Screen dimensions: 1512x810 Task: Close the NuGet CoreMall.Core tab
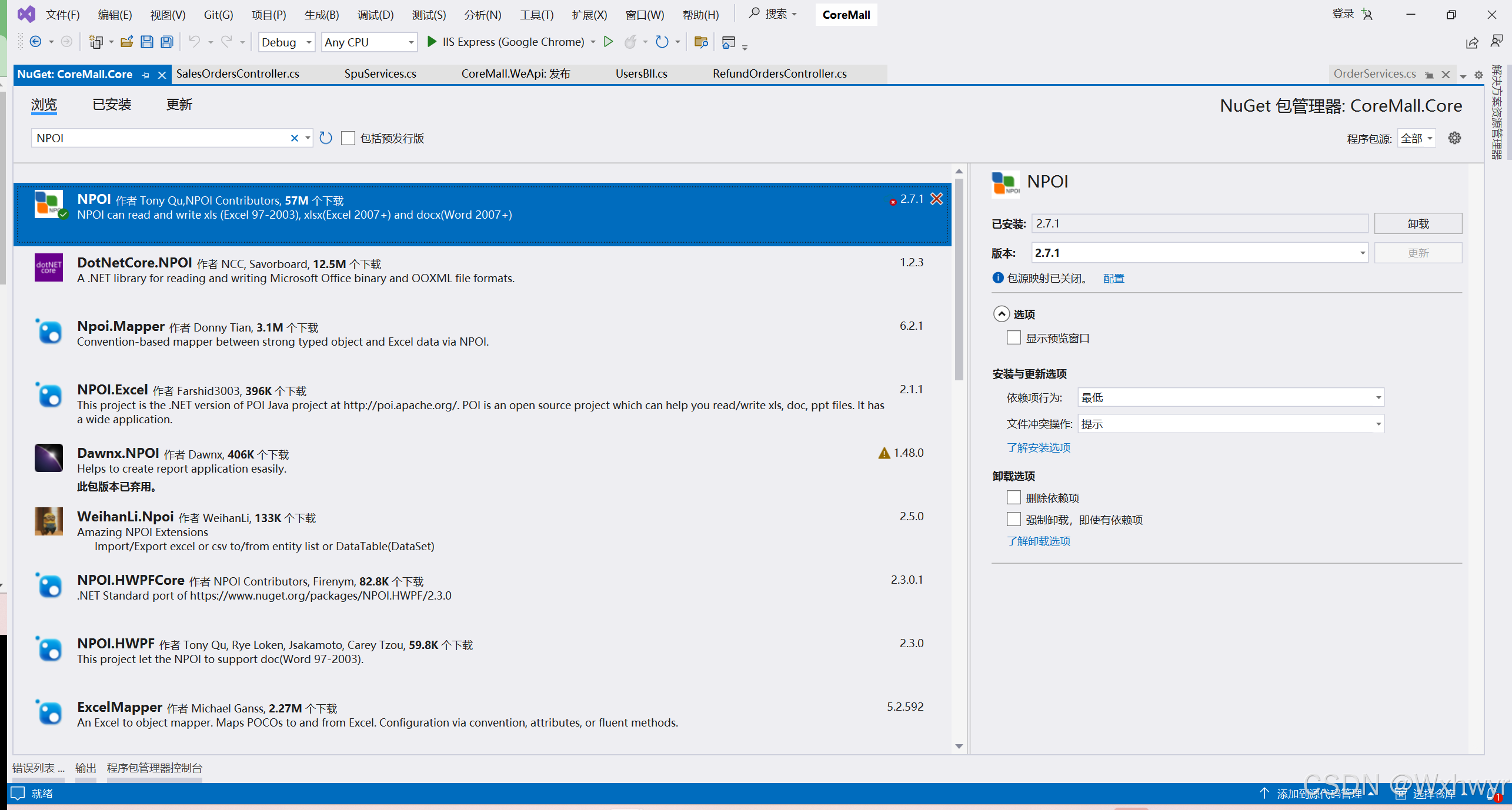pos(162,75)
